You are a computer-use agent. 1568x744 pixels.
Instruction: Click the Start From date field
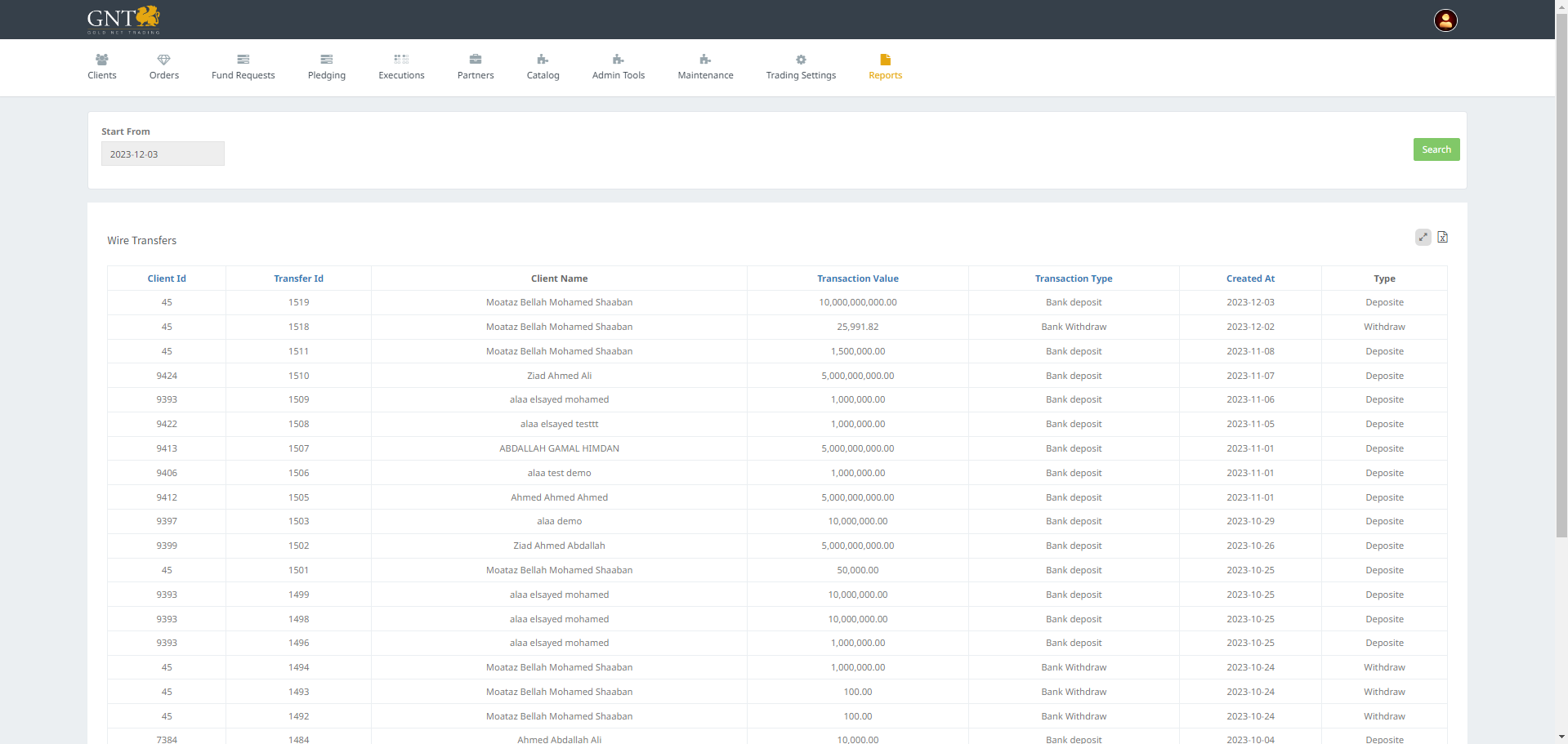163,154
